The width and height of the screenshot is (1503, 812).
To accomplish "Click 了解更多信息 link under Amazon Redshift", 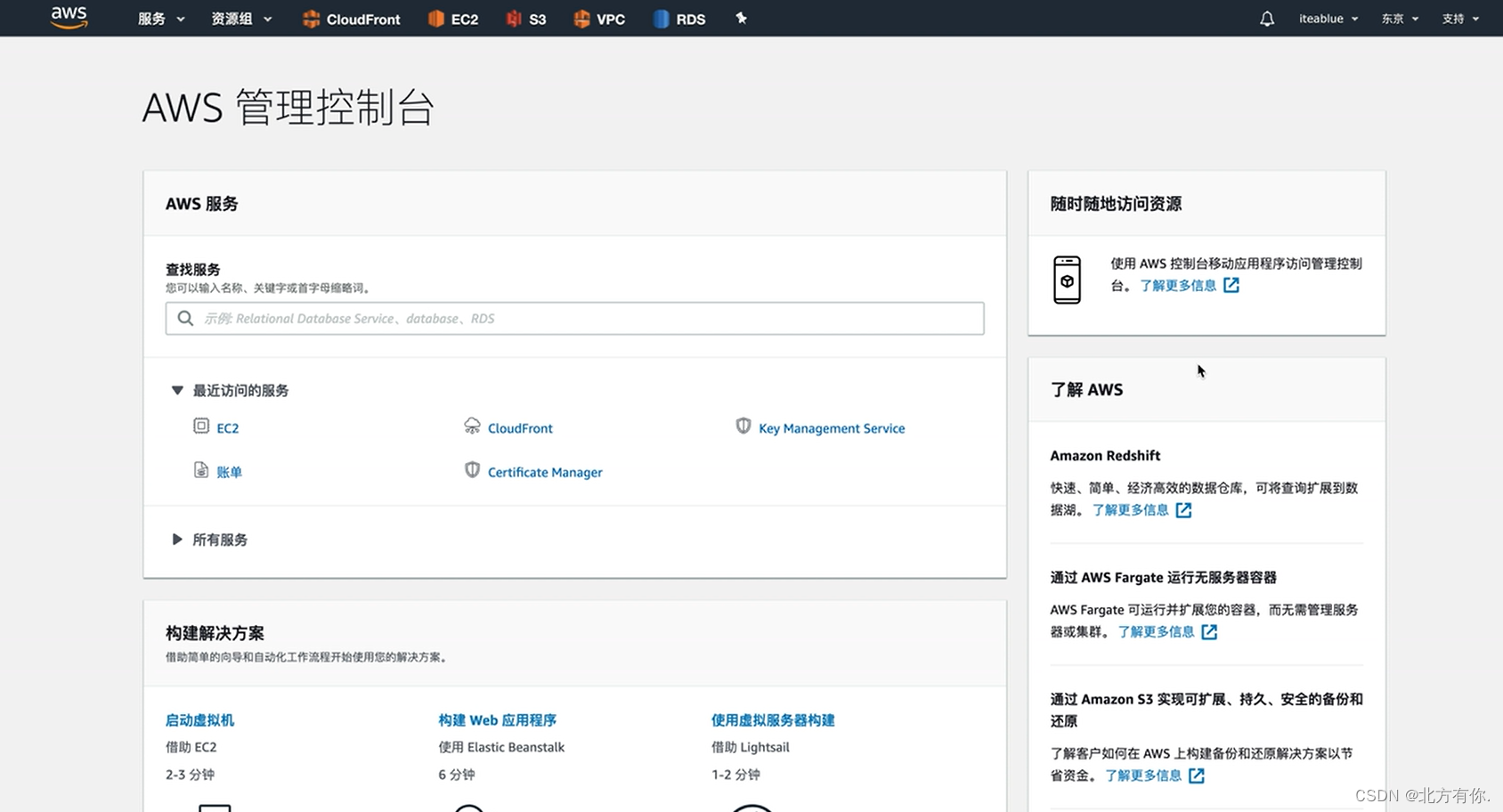I will 1131,510.
